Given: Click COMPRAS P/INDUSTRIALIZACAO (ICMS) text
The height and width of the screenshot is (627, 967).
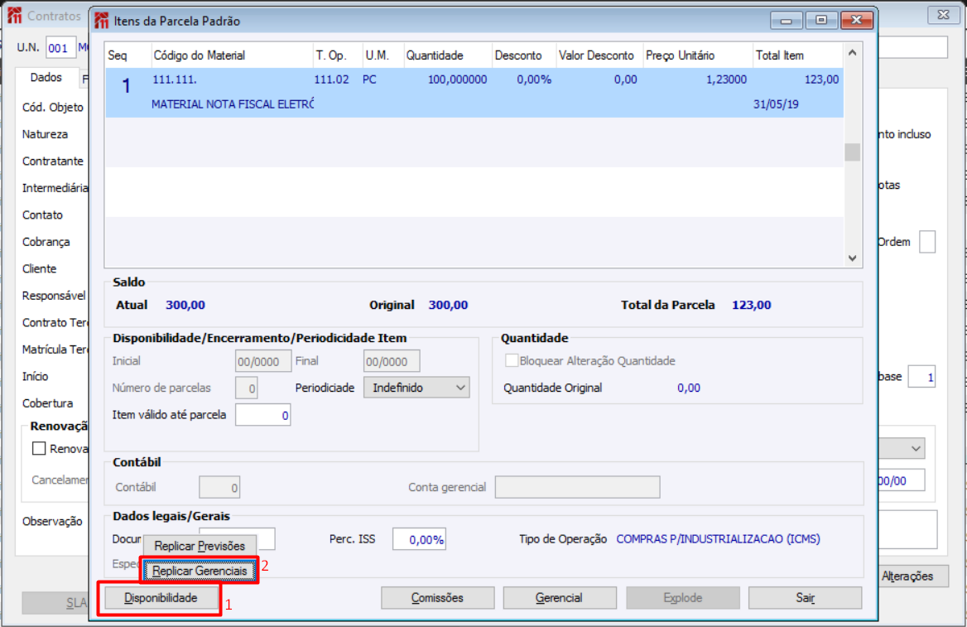Looking at the screenshot, I should pyautogui.click(x=718, y=539).
